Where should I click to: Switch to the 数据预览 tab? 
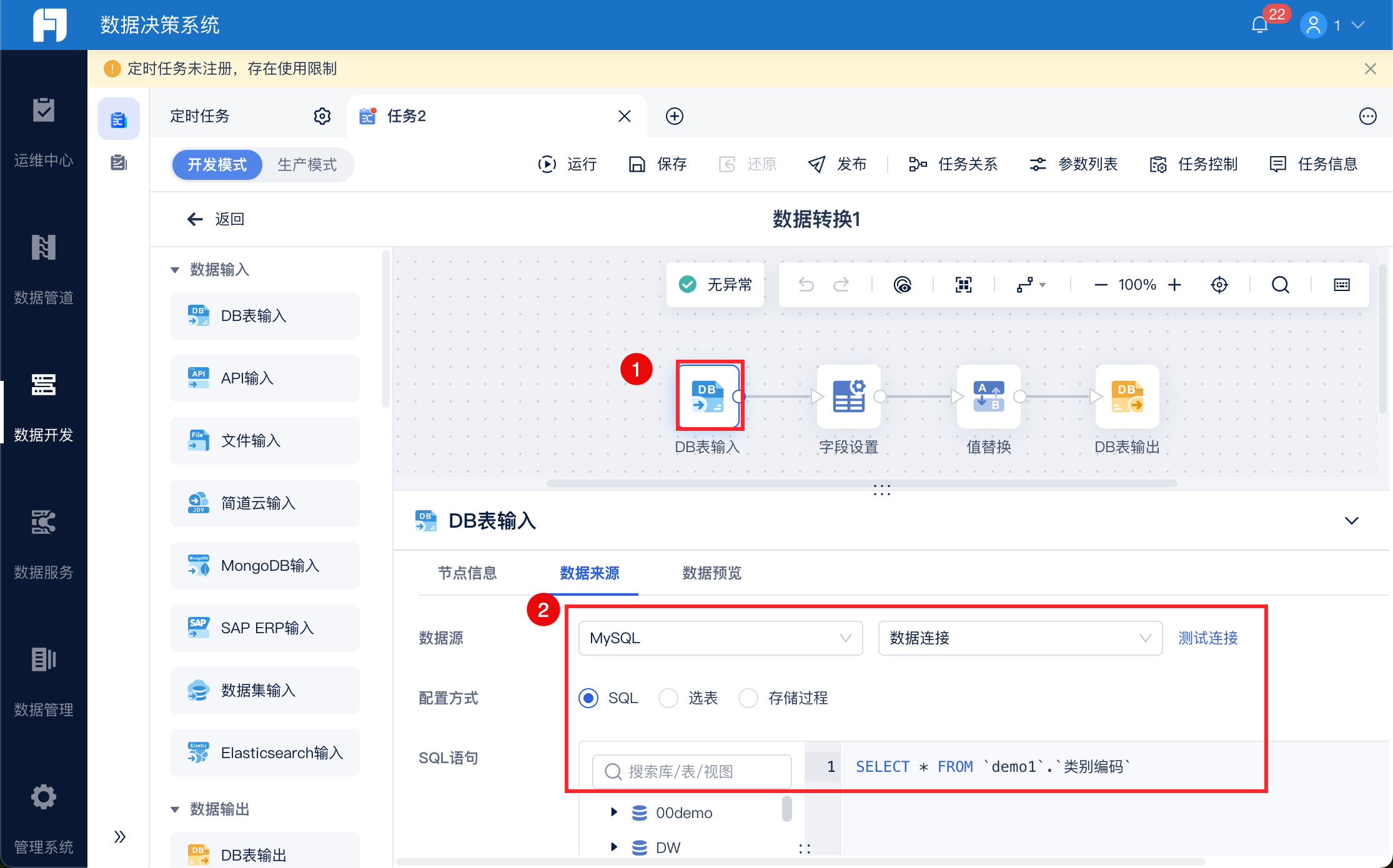tap(711, 573)
